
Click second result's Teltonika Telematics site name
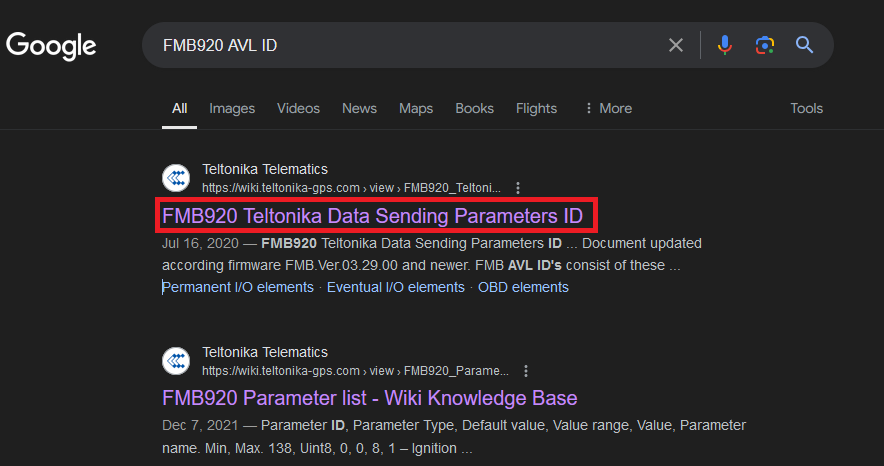coord(265,352)
